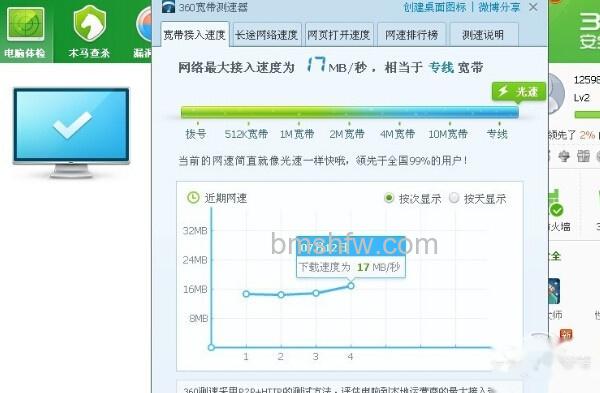Click the chart origin point marker

click(x=211, y=347)
